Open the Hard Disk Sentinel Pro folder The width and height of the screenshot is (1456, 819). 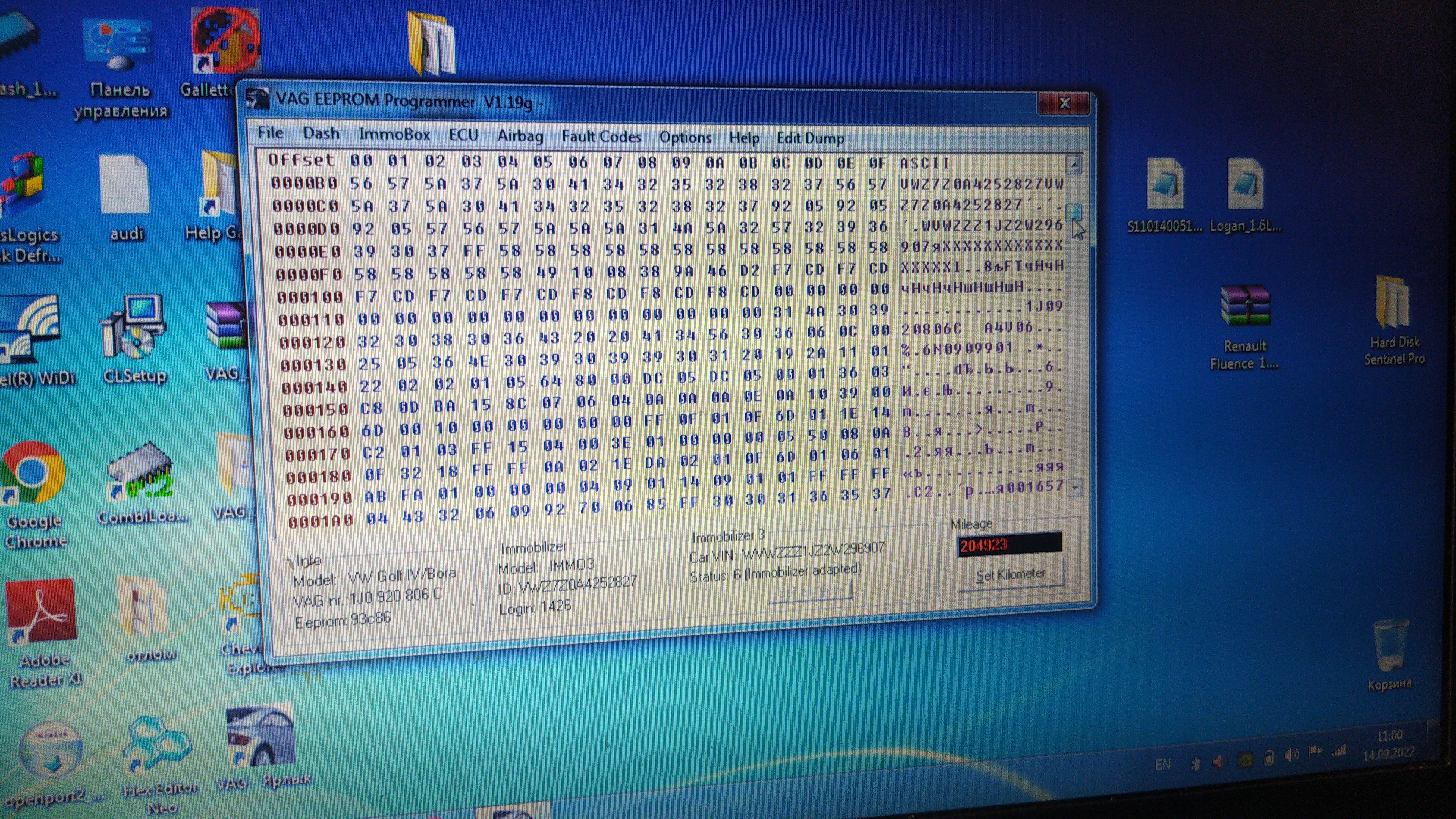(1392, 303)
